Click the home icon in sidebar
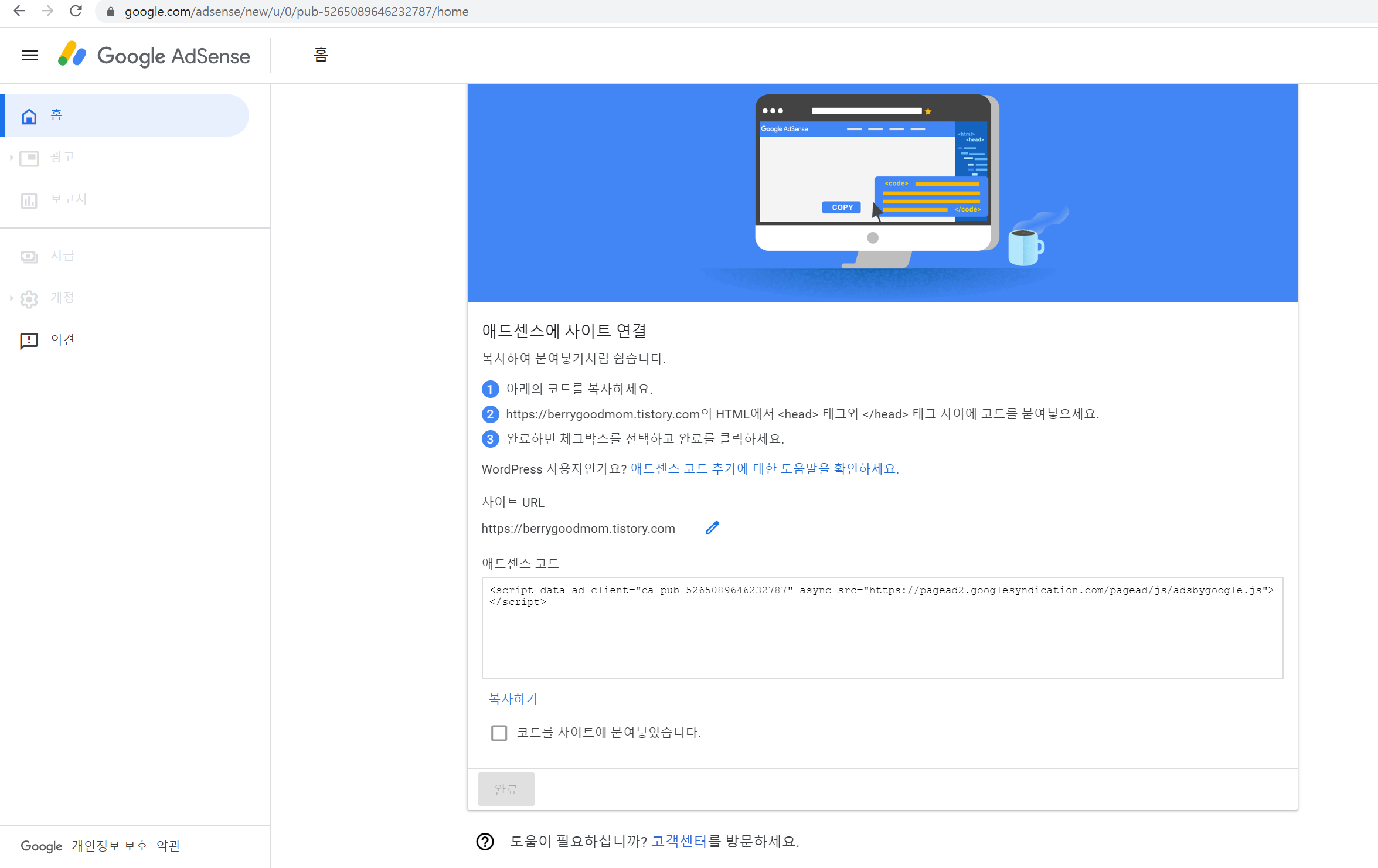 [x=29, y=116]
